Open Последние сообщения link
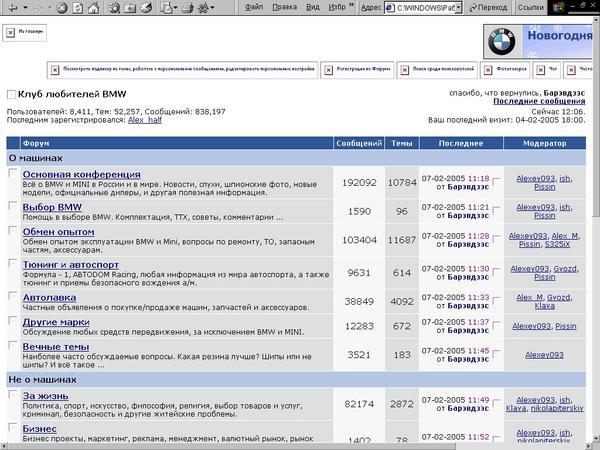Viewport: 600px width, 450px height. tap(539, 101)
